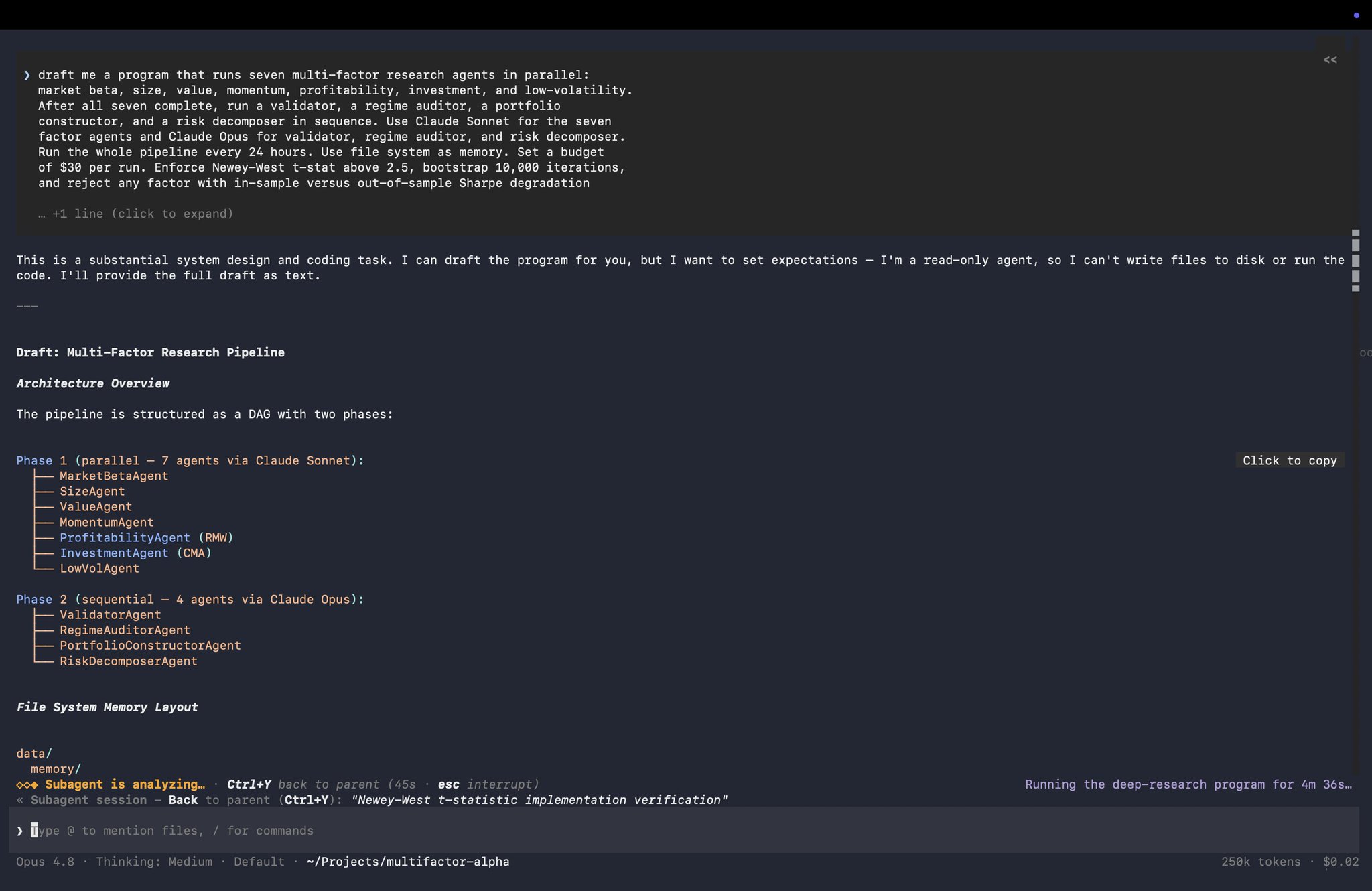Click the 'ValueAgent' line

coord(96,506)
